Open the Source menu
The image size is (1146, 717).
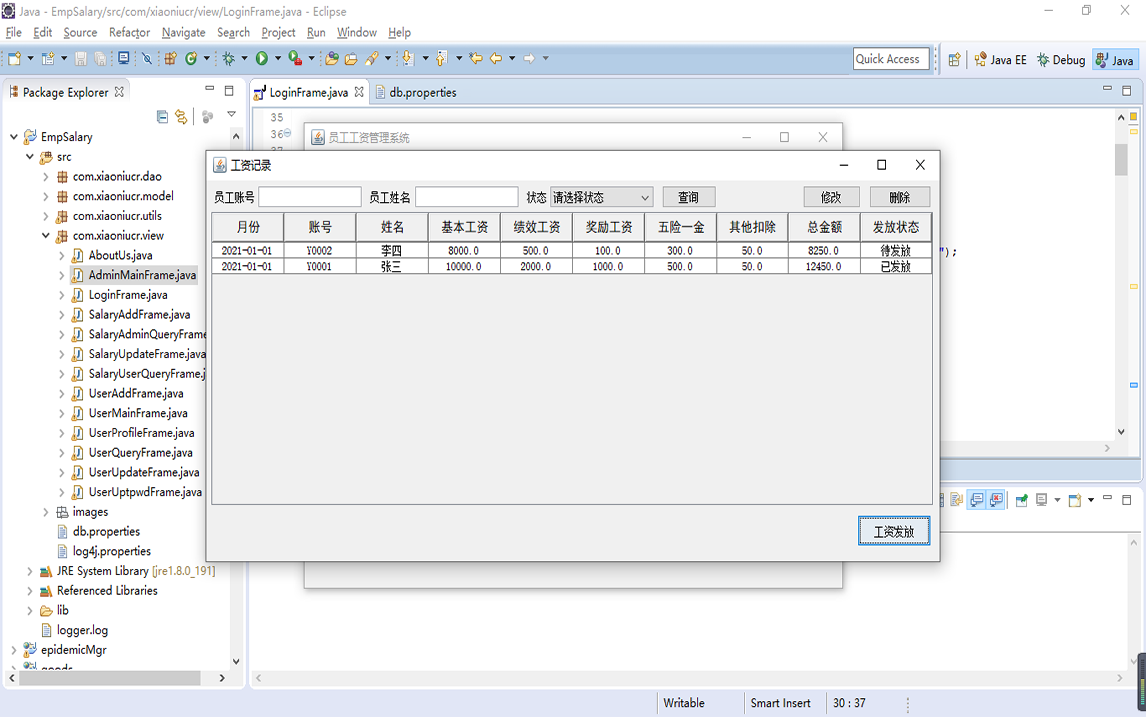[80, 32]
